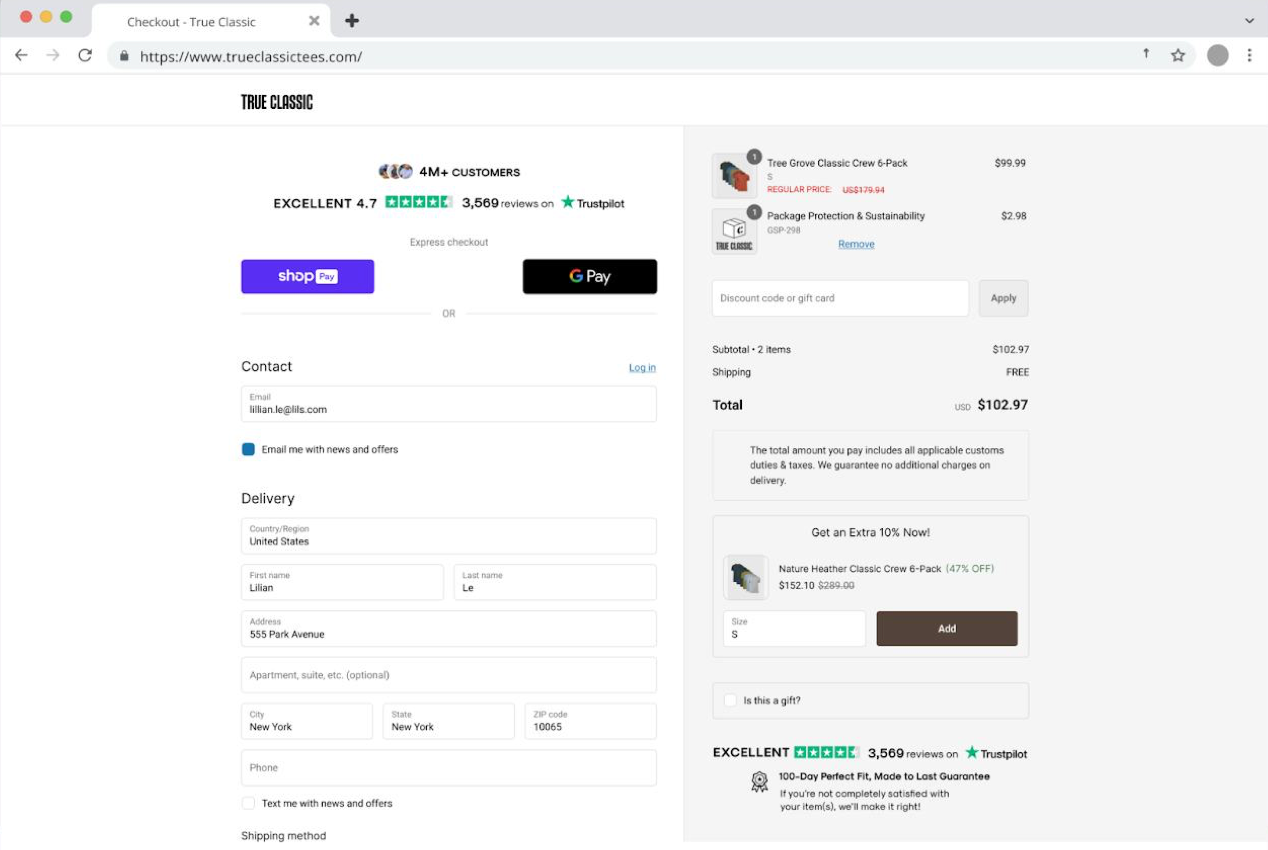Open the browser profile avatar

[1217, 56]
